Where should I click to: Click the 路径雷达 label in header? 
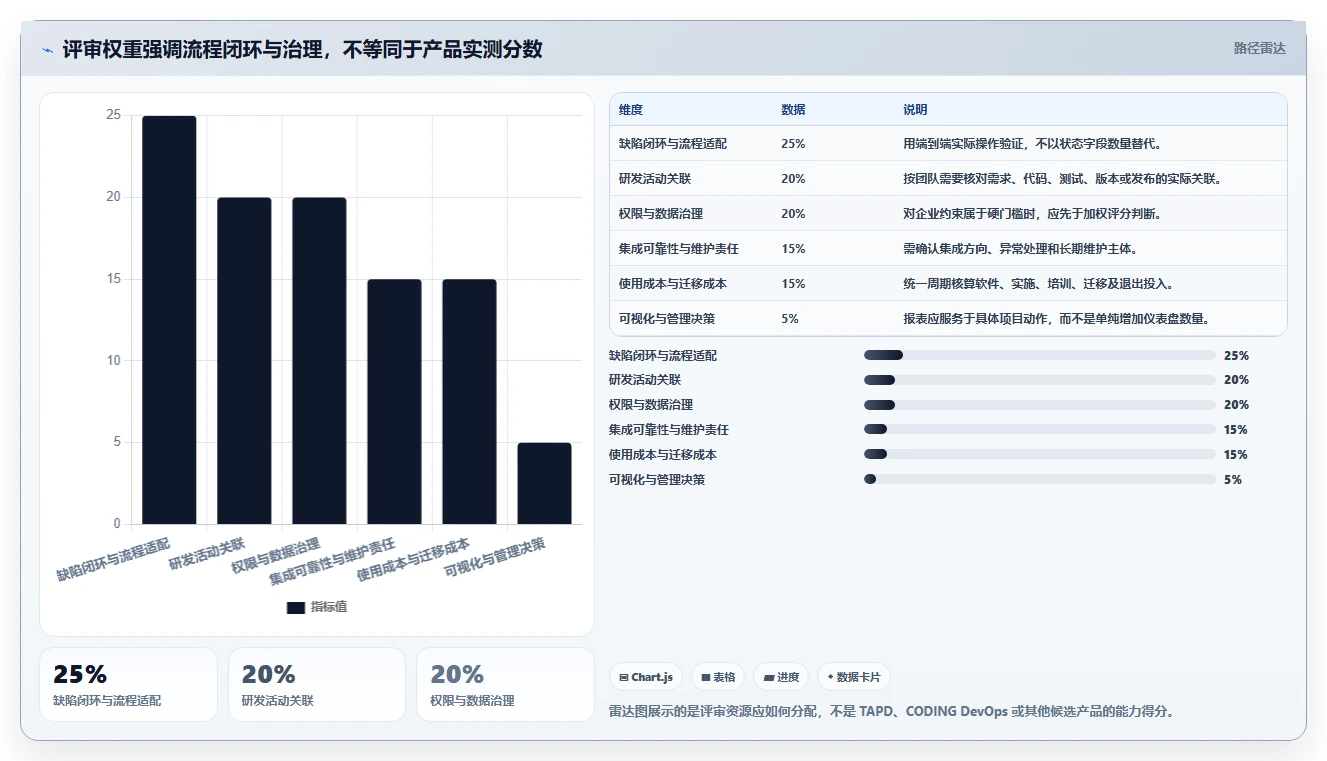pos(1259,48)
